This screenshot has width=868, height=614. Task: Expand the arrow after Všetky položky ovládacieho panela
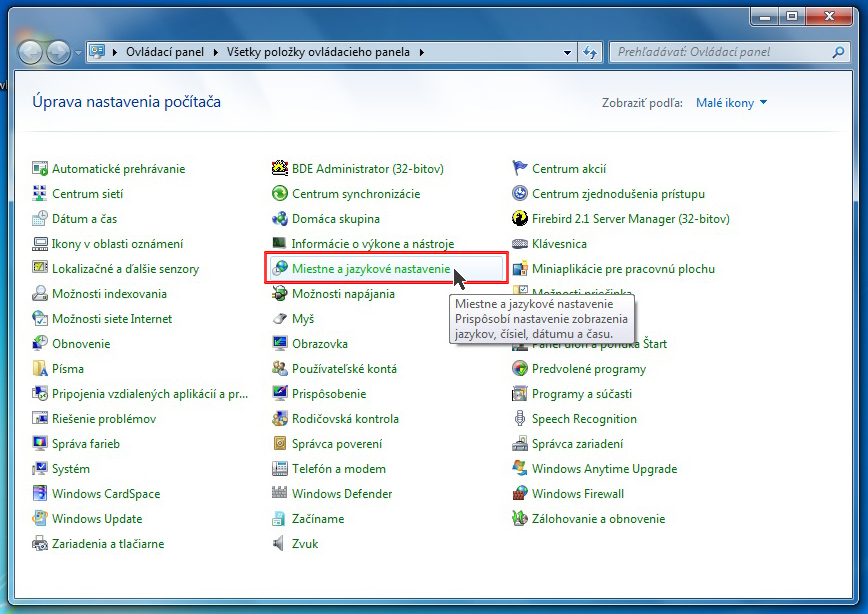click(422, 53)
